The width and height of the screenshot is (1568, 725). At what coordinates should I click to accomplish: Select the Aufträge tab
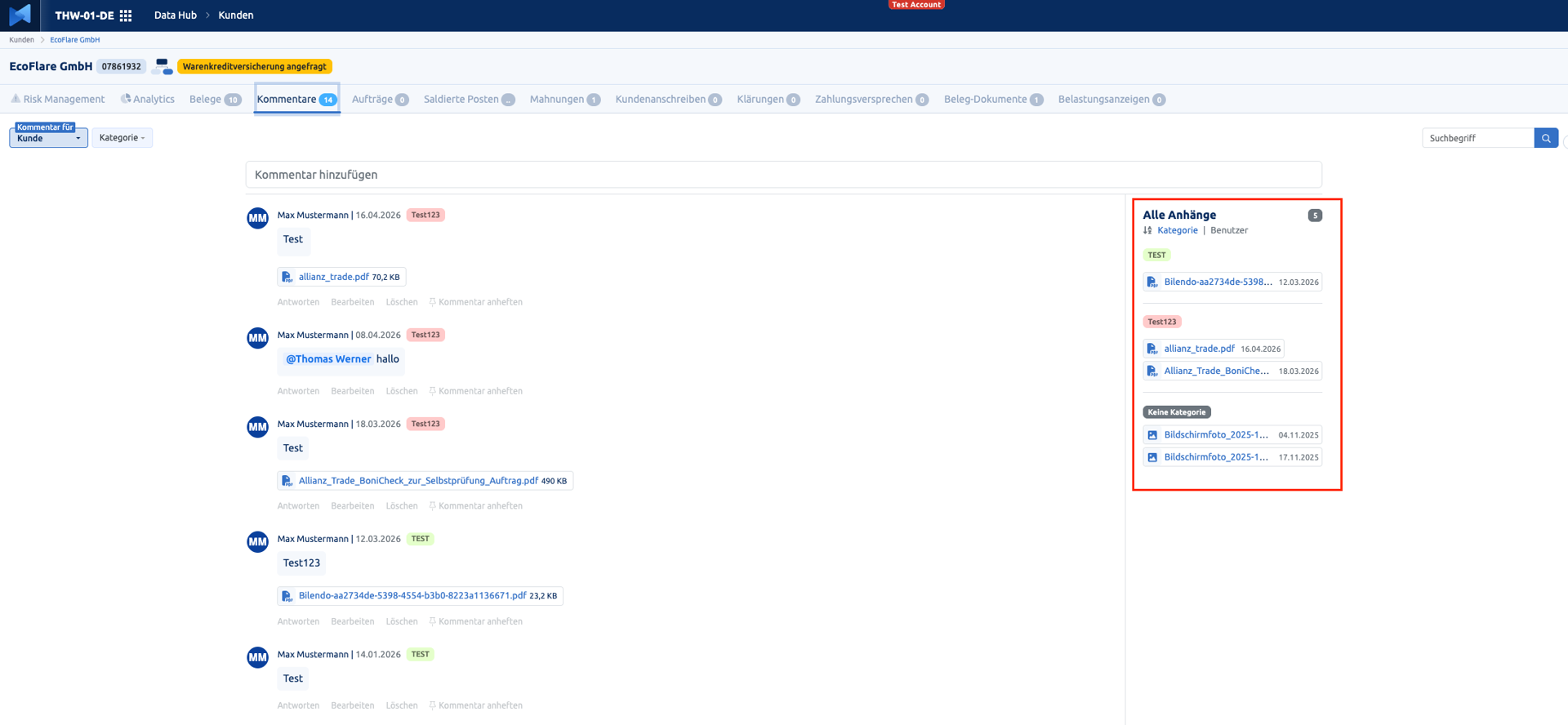381,100
